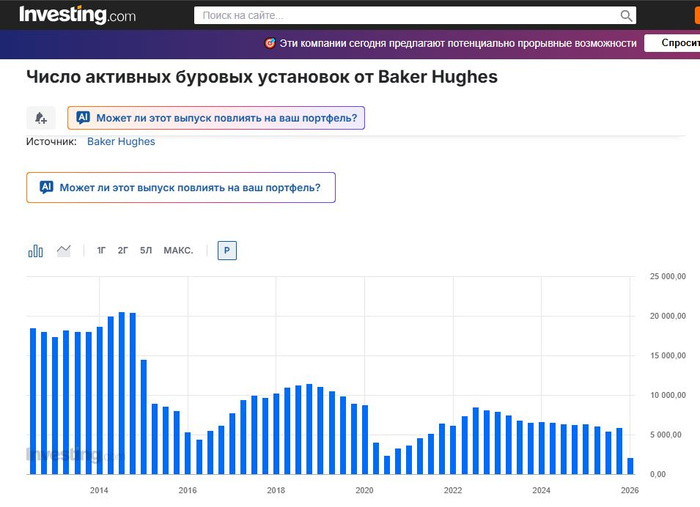The image size is (700, 507).
Task: Click the search magnifier icon
Action: [x=626, y=16]
